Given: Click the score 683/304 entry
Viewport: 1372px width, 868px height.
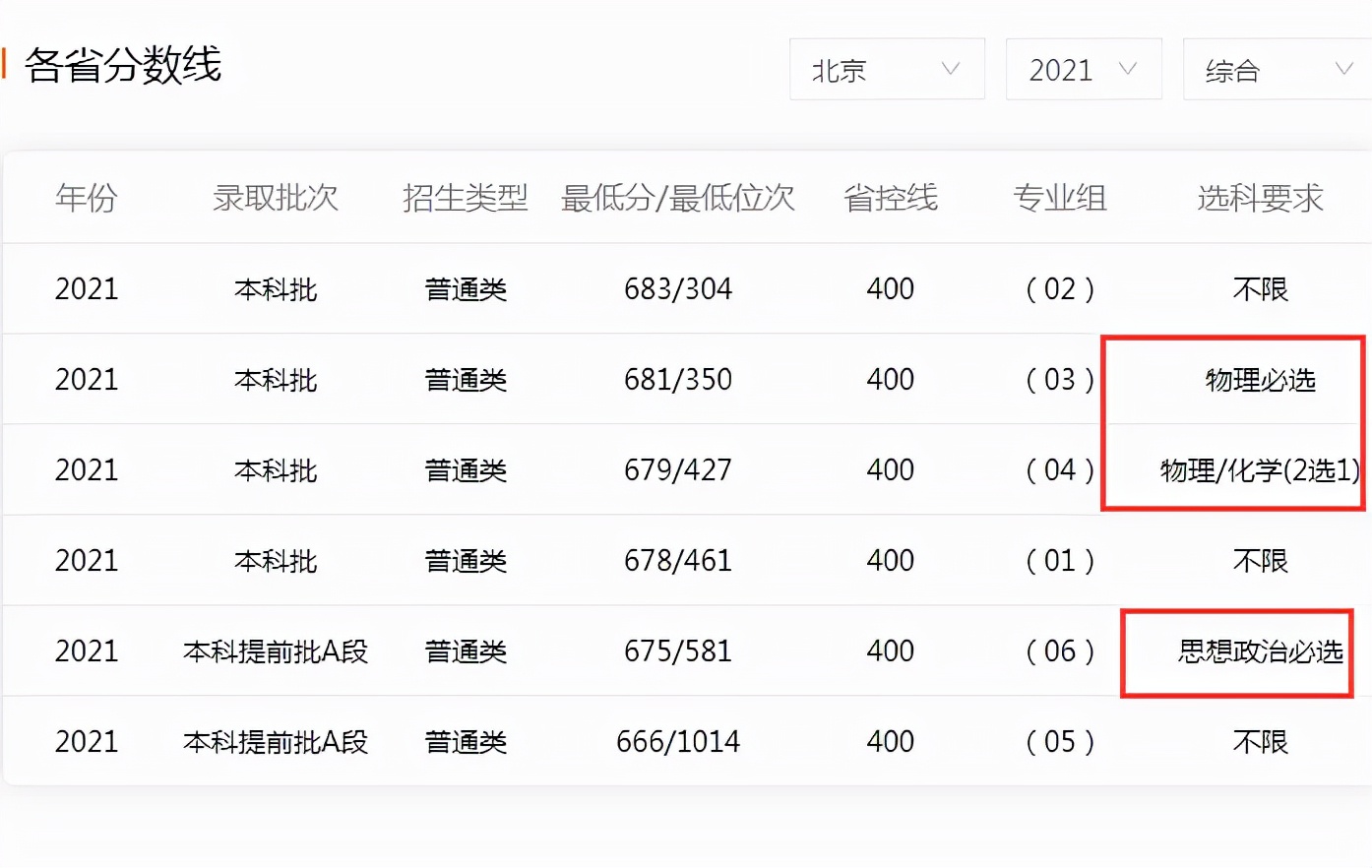Looking at the screenshot, I should pos(678,288).
